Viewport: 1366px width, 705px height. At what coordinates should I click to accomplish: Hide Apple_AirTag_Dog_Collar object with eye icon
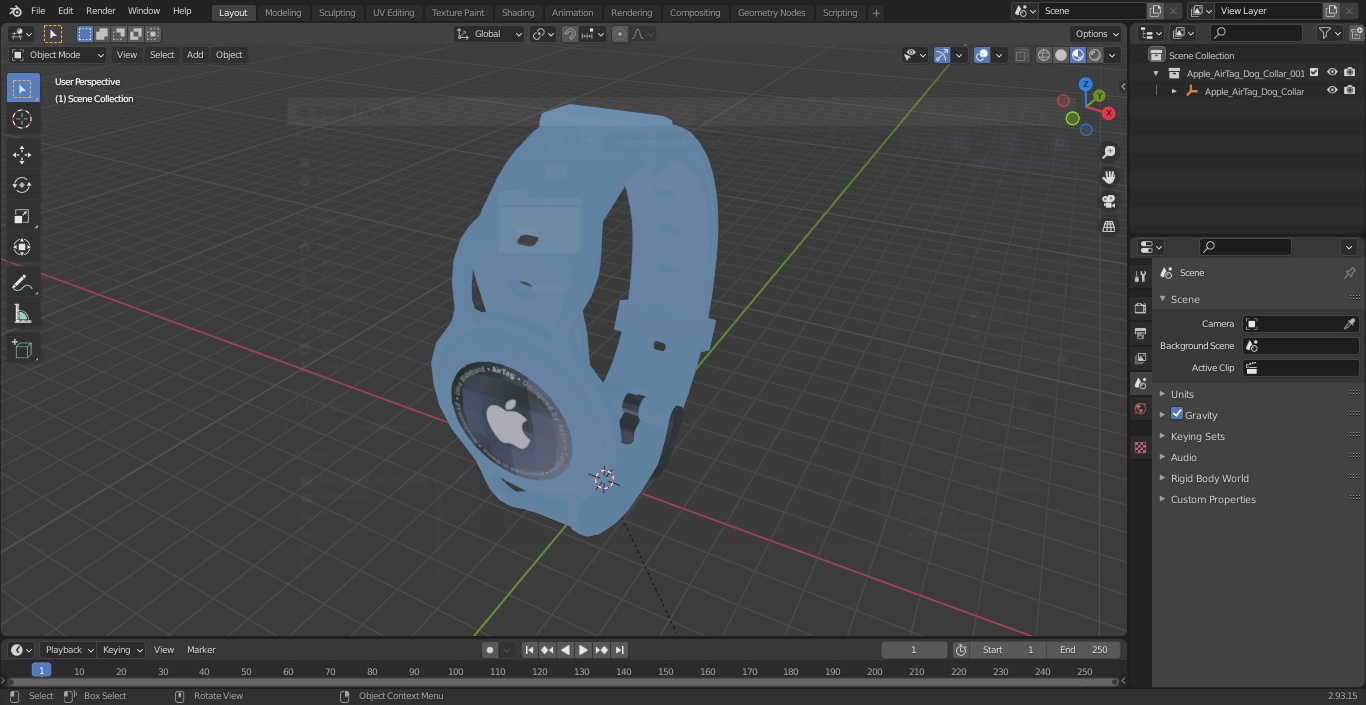pyautogui.click(x=1332, y=91)
